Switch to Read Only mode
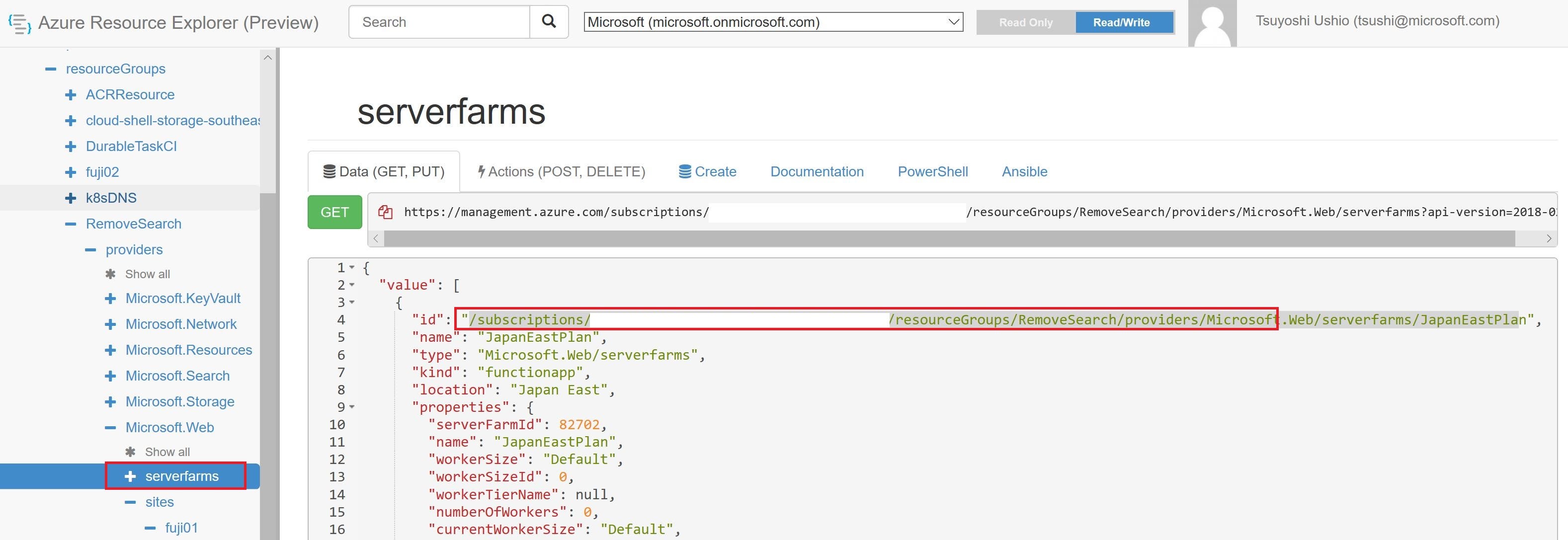This screenshot has height=540, width=1568. (x=1026, y=22)
